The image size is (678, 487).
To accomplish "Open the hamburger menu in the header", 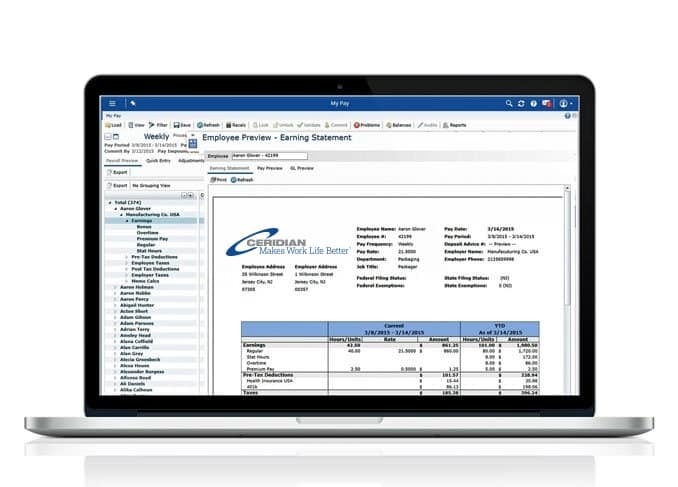I will [x=112, y=103].
